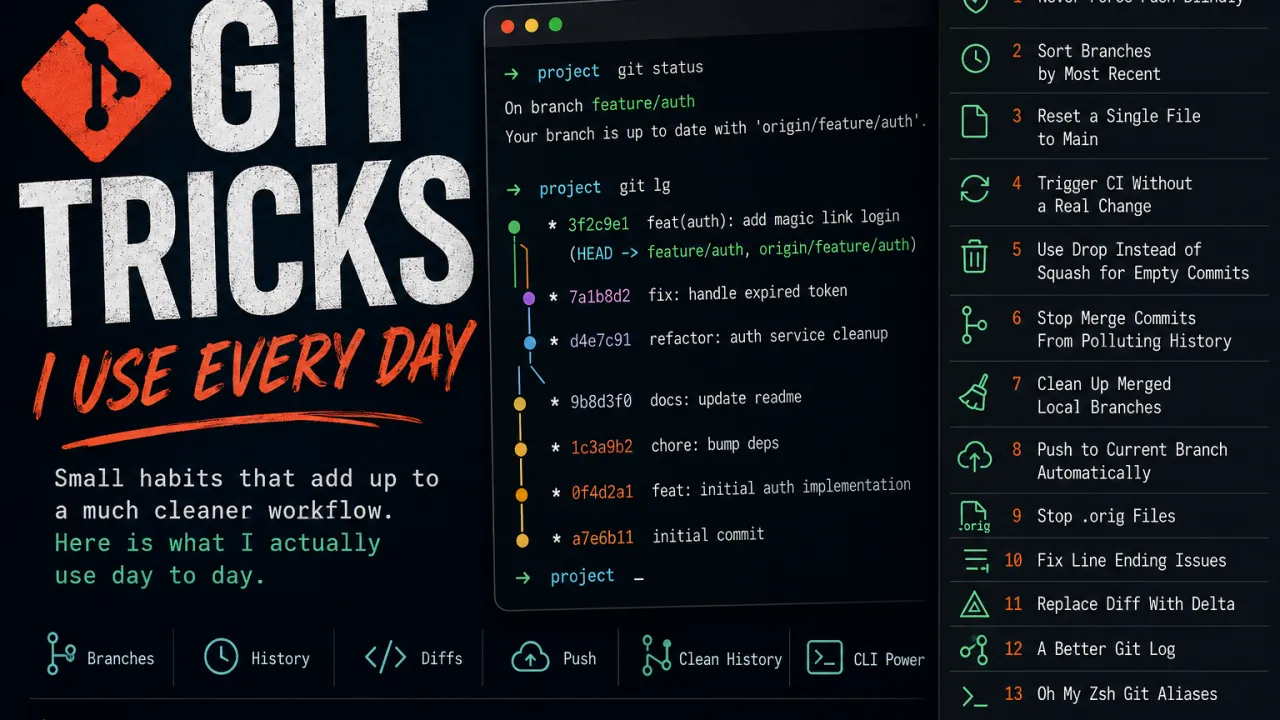Click the code brackets icon next to Diffs
Image resolution: width=1280 pixels, height=720 pixels.
[385, 657]
